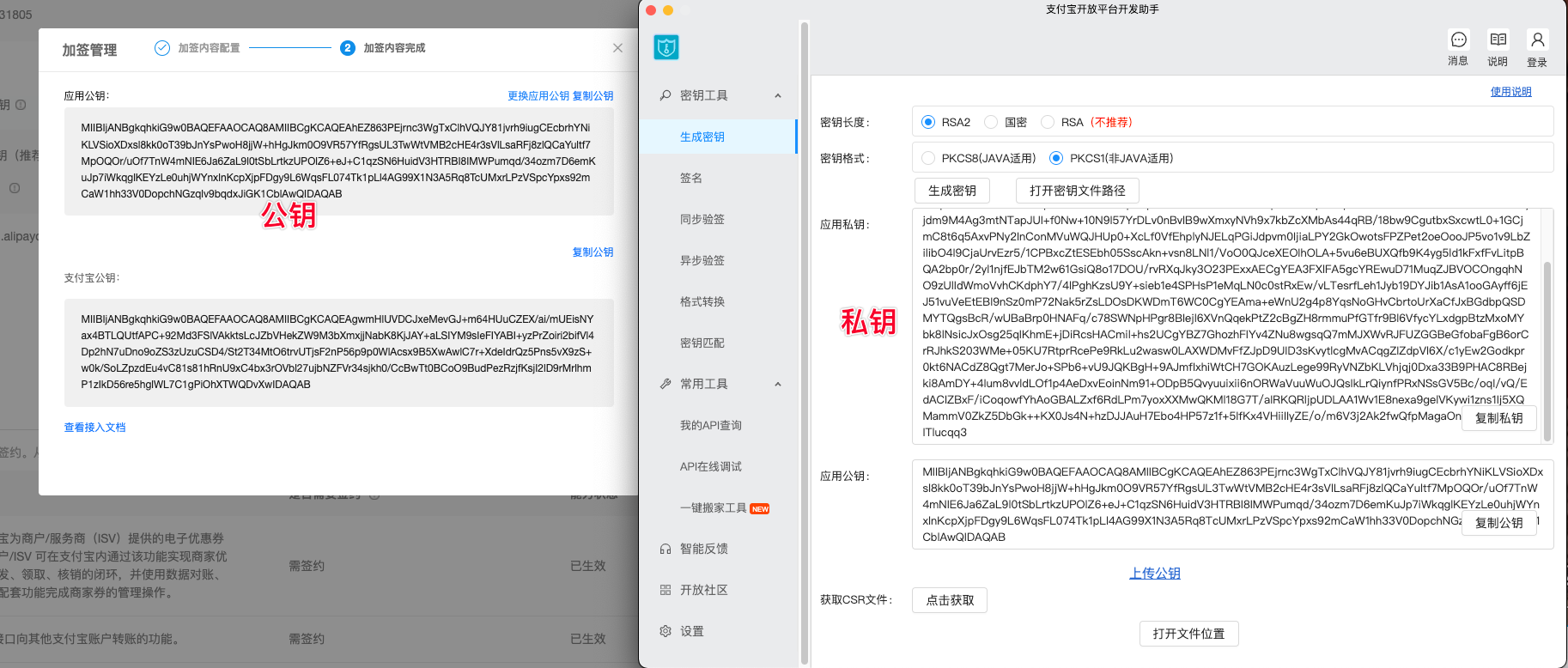Click 复制公钥 link above 支付宝公钥

(593, 252)
